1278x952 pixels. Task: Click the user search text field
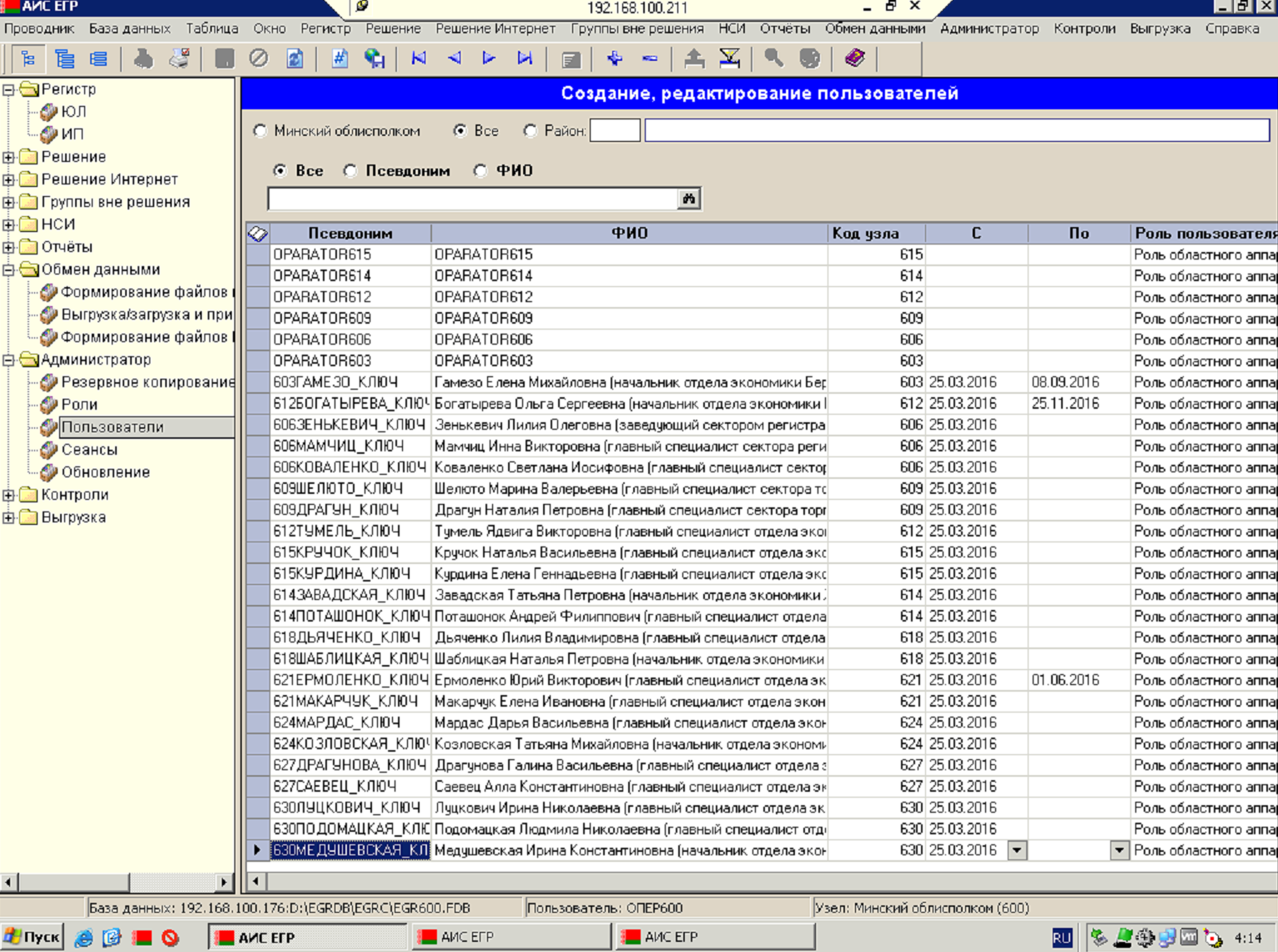tap(473, 199)
